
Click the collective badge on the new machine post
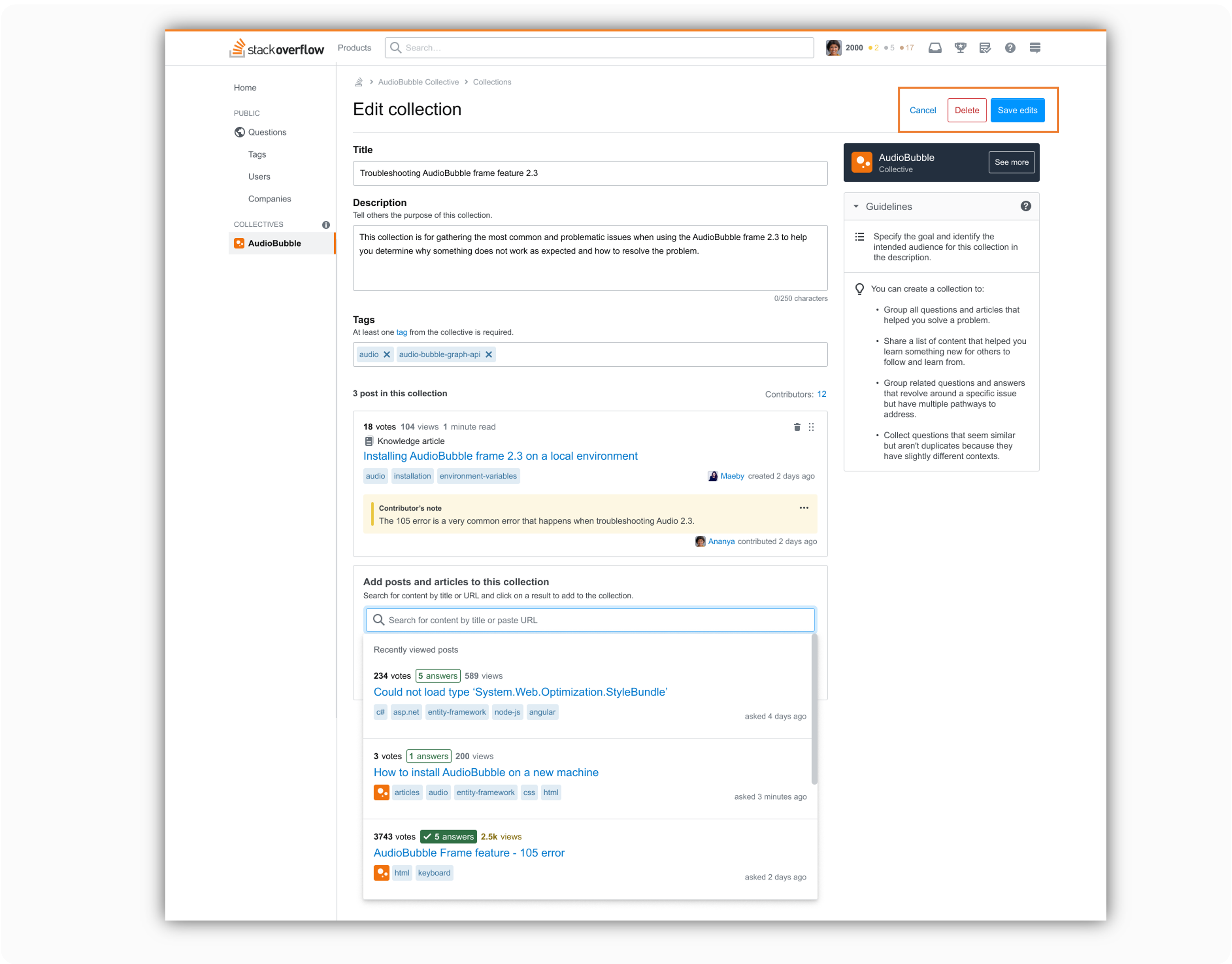(381, 792)
